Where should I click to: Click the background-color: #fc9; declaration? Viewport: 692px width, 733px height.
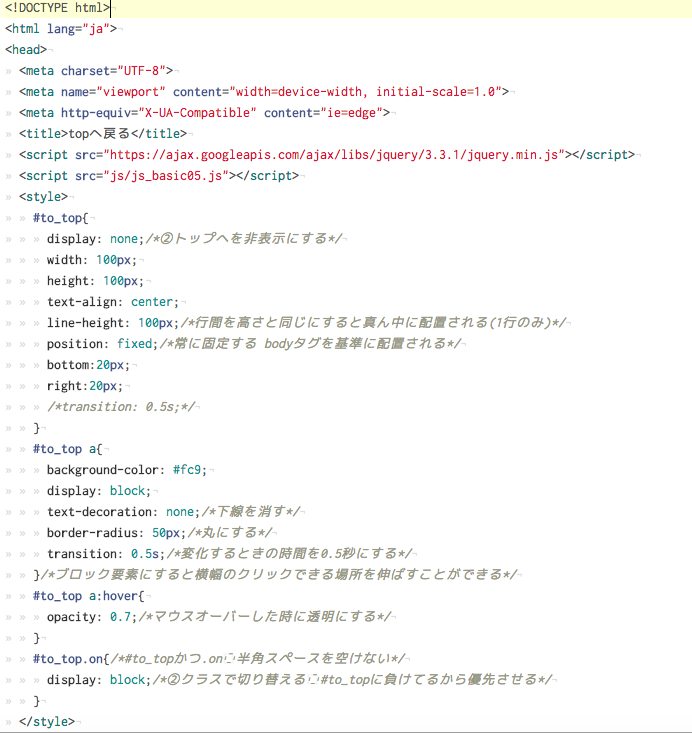(127, 470)
